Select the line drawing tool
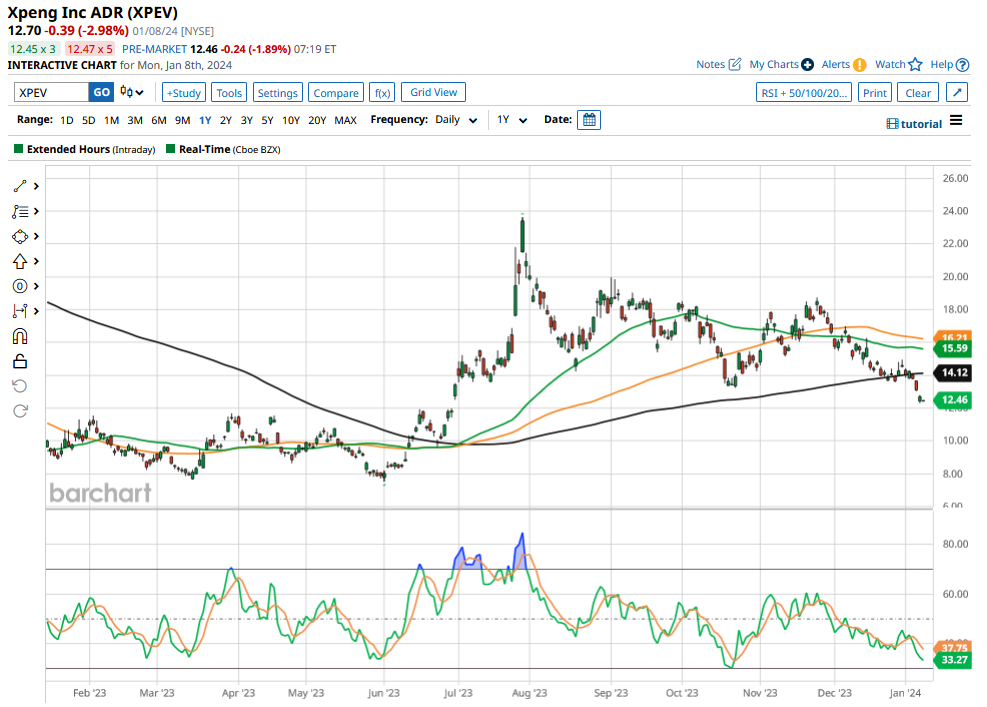The height and width of the screenshot is (707, 987). coord(19,186)
